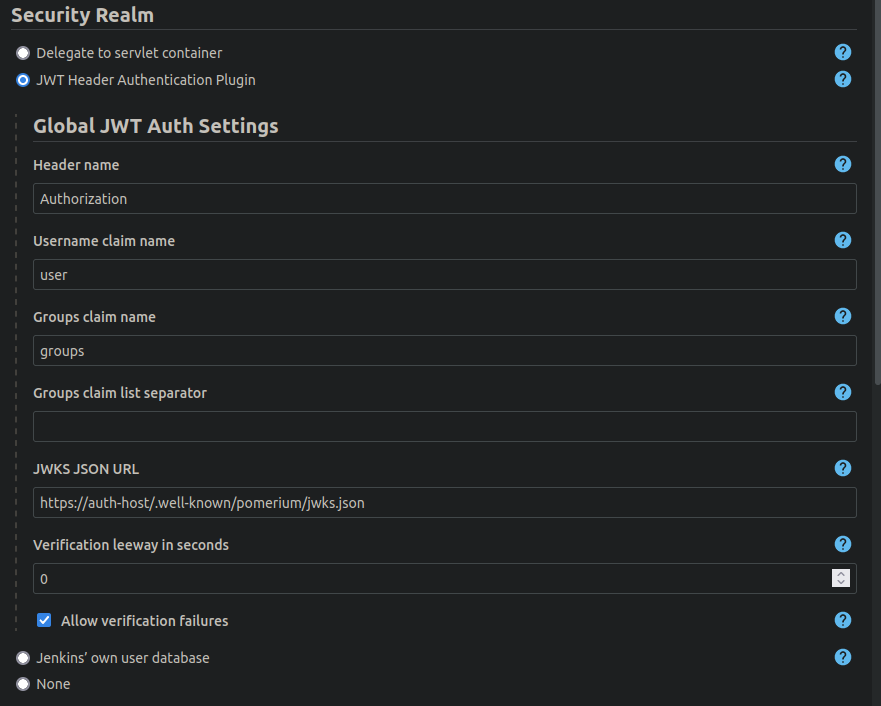
Task: Uncheck Allow verification failures checkbox
Action: click(x=44, y=620)
